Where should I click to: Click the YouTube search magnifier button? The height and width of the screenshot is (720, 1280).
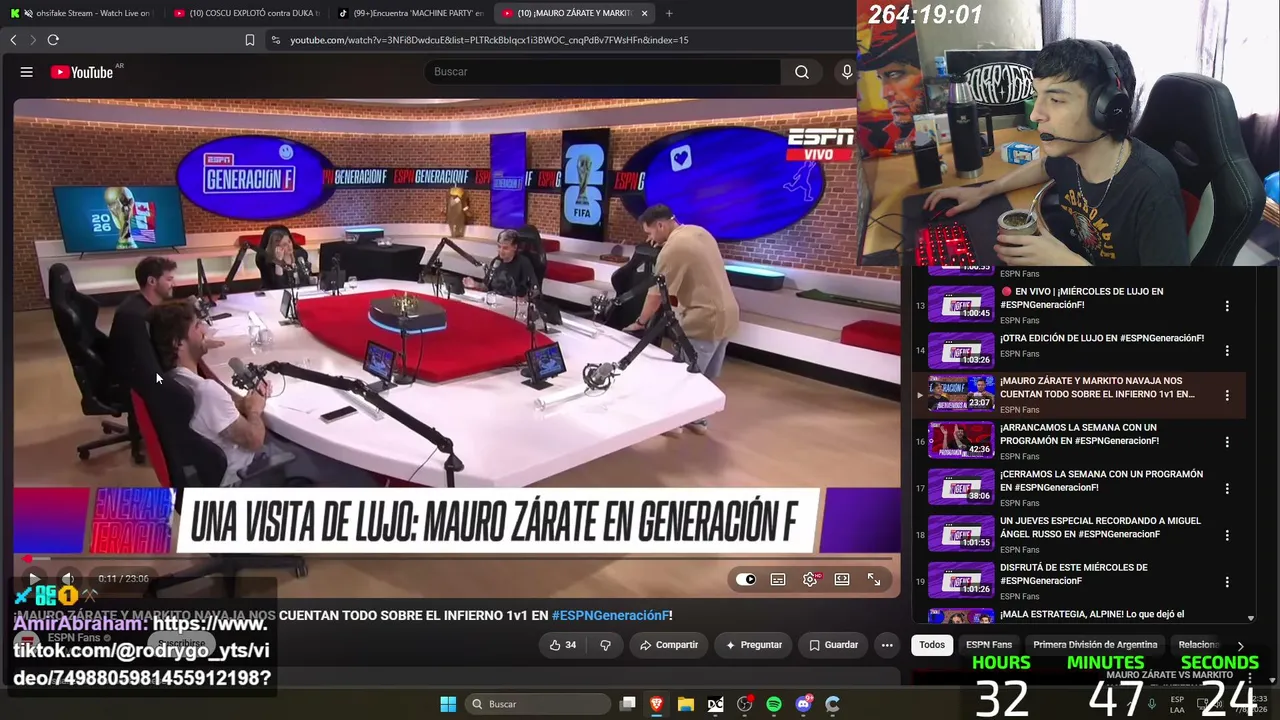tap(802, 72)
